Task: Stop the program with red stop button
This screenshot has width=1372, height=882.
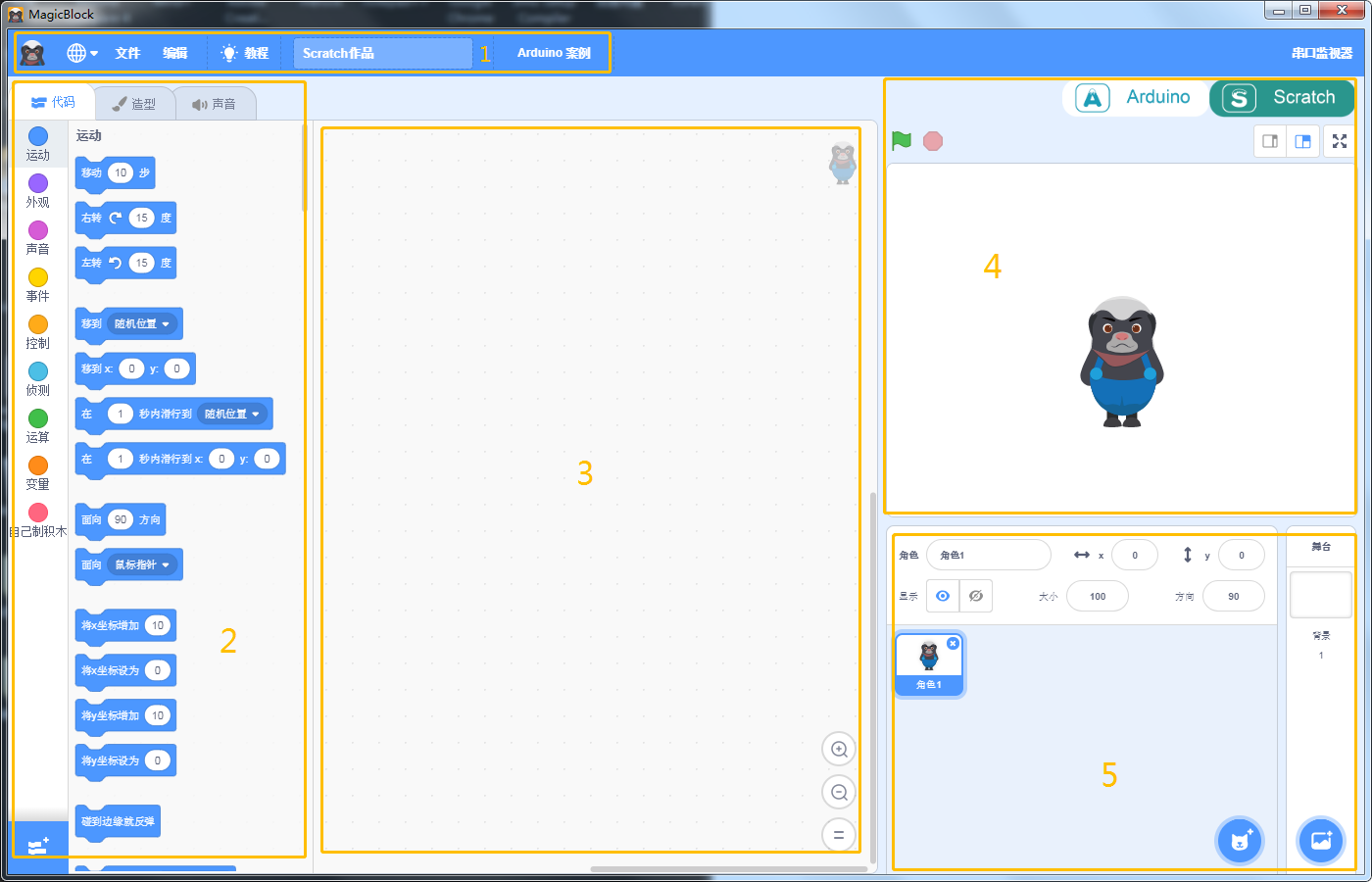Action: coord(933,141)
